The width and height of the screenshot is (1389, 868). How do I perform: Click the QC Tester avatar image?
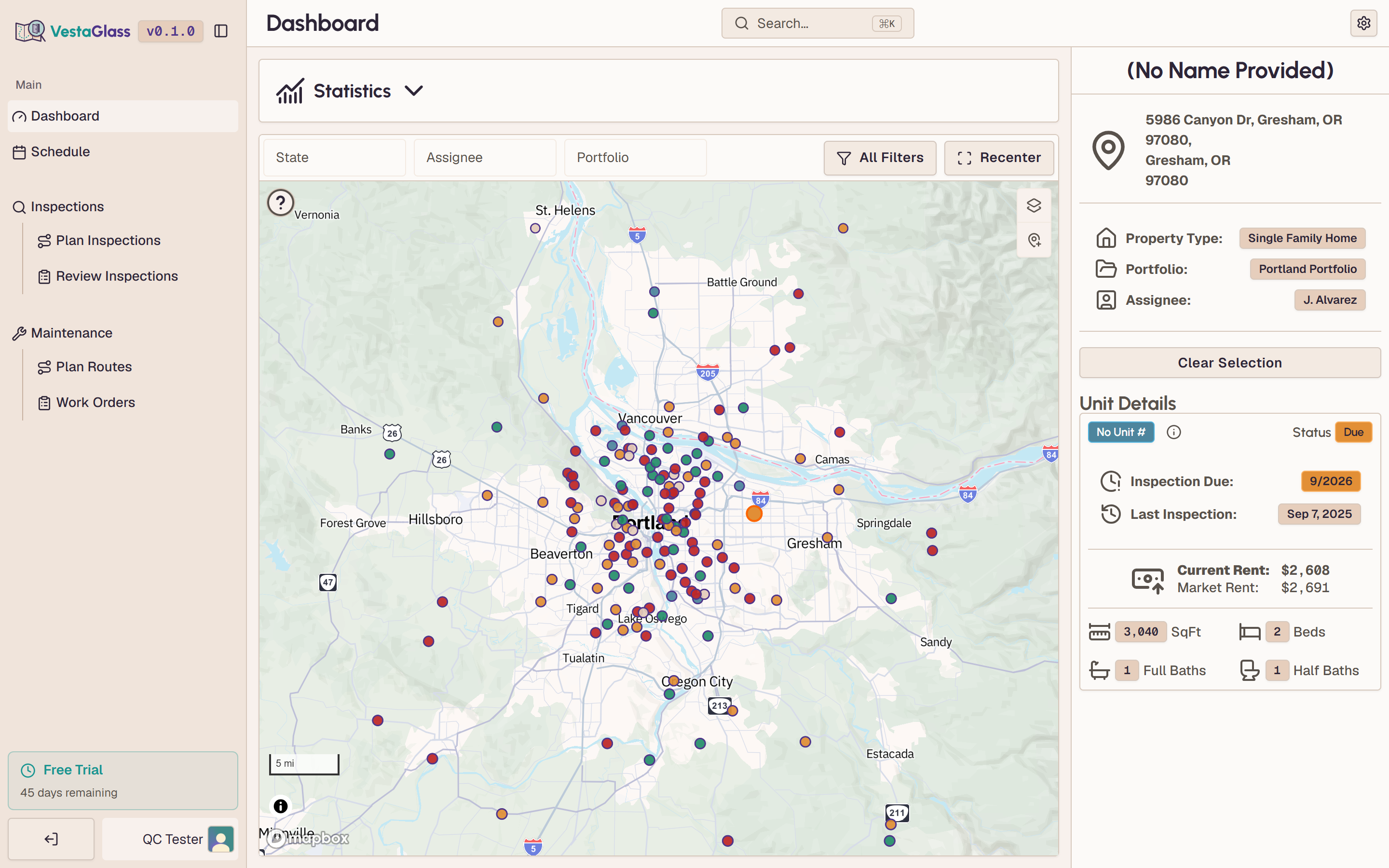click(x=221, y=839)
